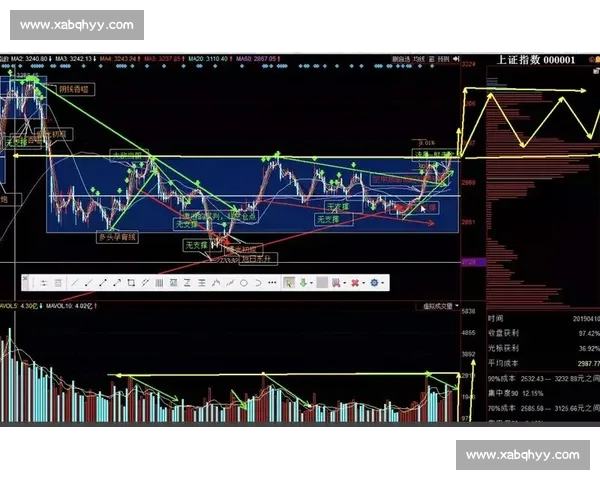Click the 多头孕育线 annotation label
Viewport: 600px width, 480px height.
click(x=117, y=237)
